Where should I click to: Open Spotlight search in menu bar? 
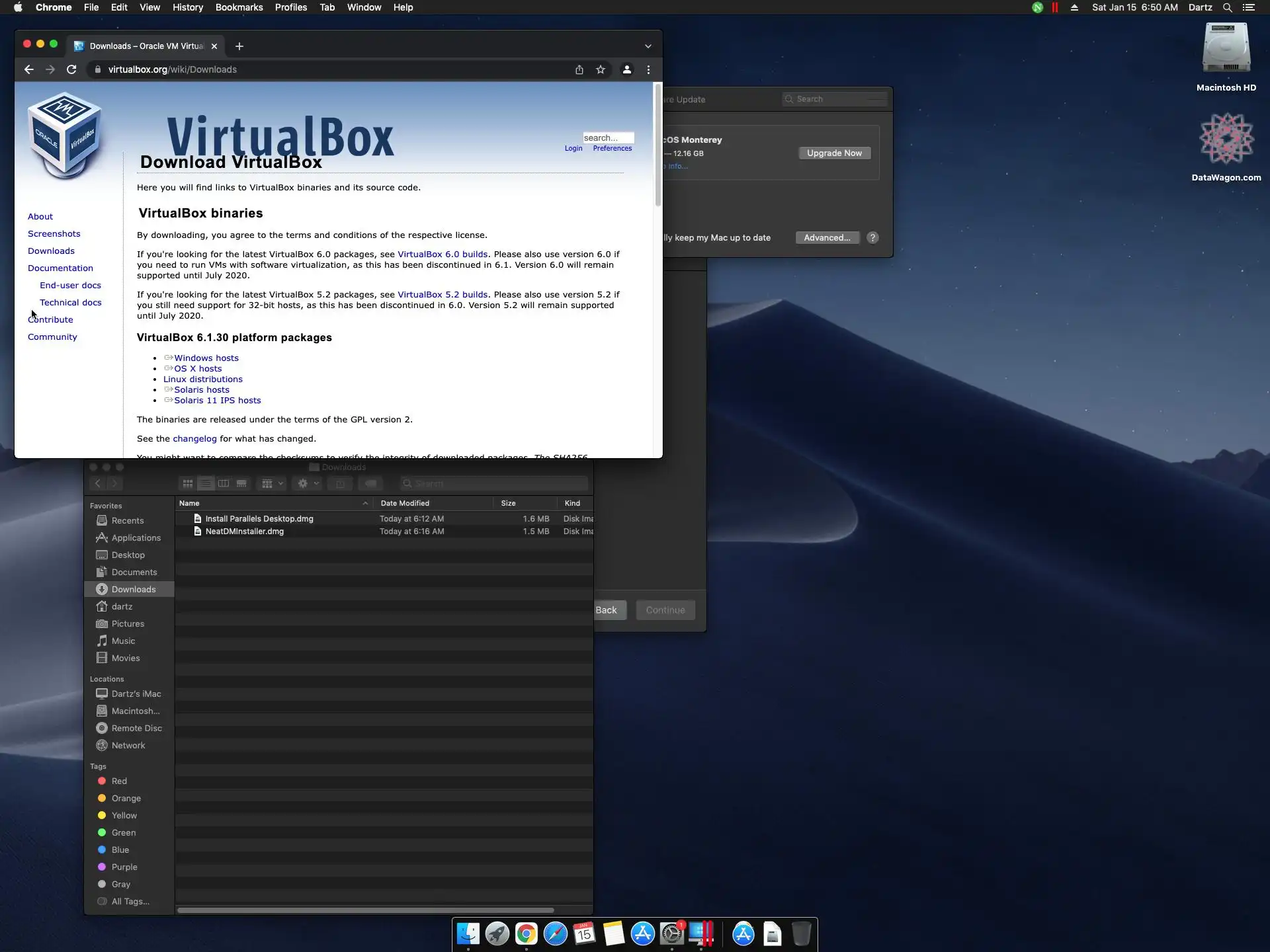coord(1227,7)
